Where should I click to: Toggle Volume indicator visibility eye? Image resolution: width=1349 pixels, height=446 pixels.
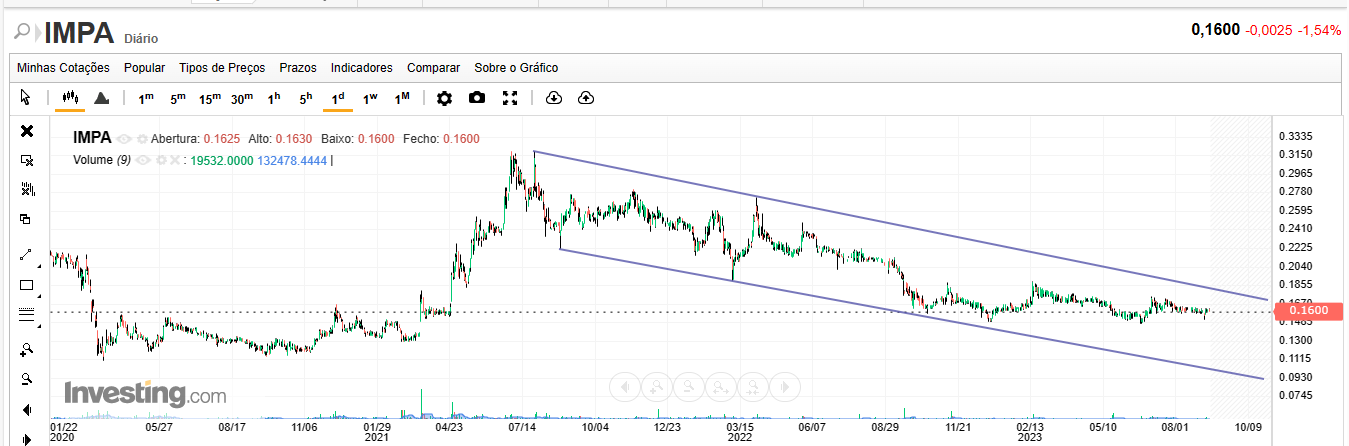pos(144,160)
